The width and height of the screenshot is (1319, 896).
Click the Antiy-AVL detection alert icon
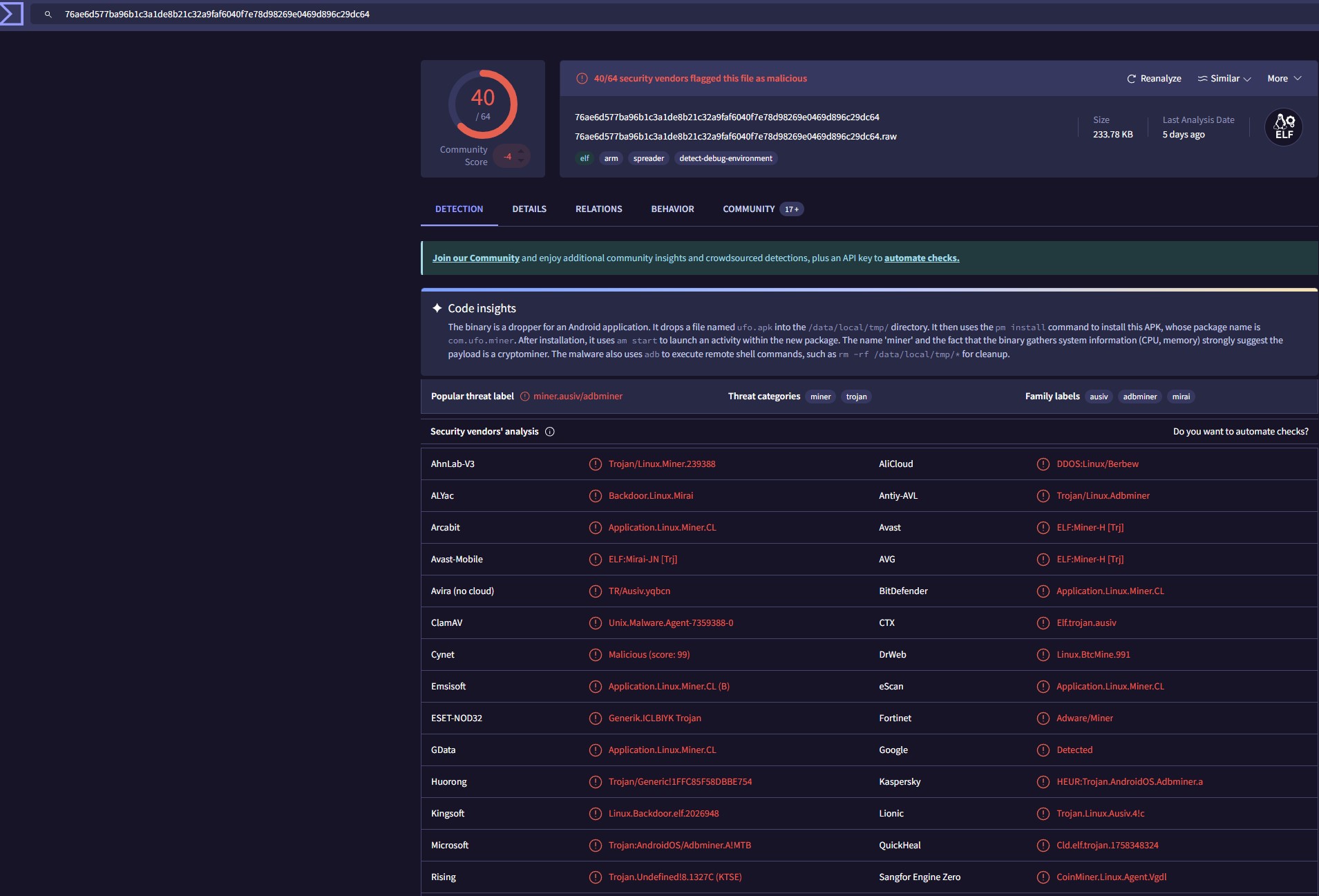(1043, 496)
